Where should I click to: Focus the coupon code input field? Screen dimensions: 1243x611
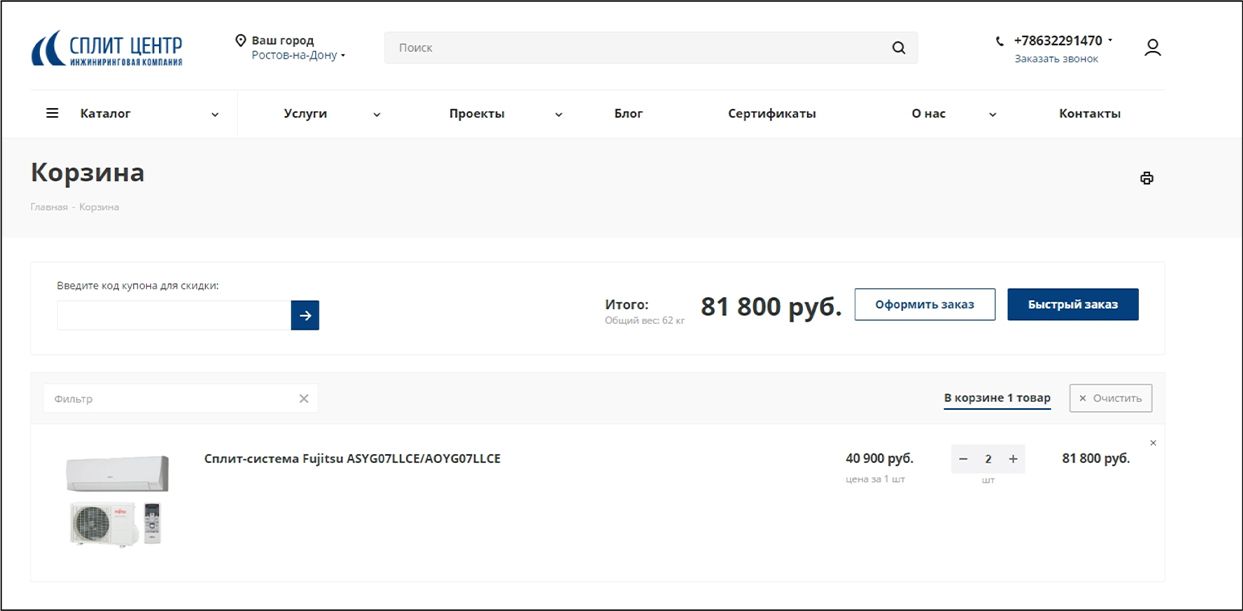[174, 315]
